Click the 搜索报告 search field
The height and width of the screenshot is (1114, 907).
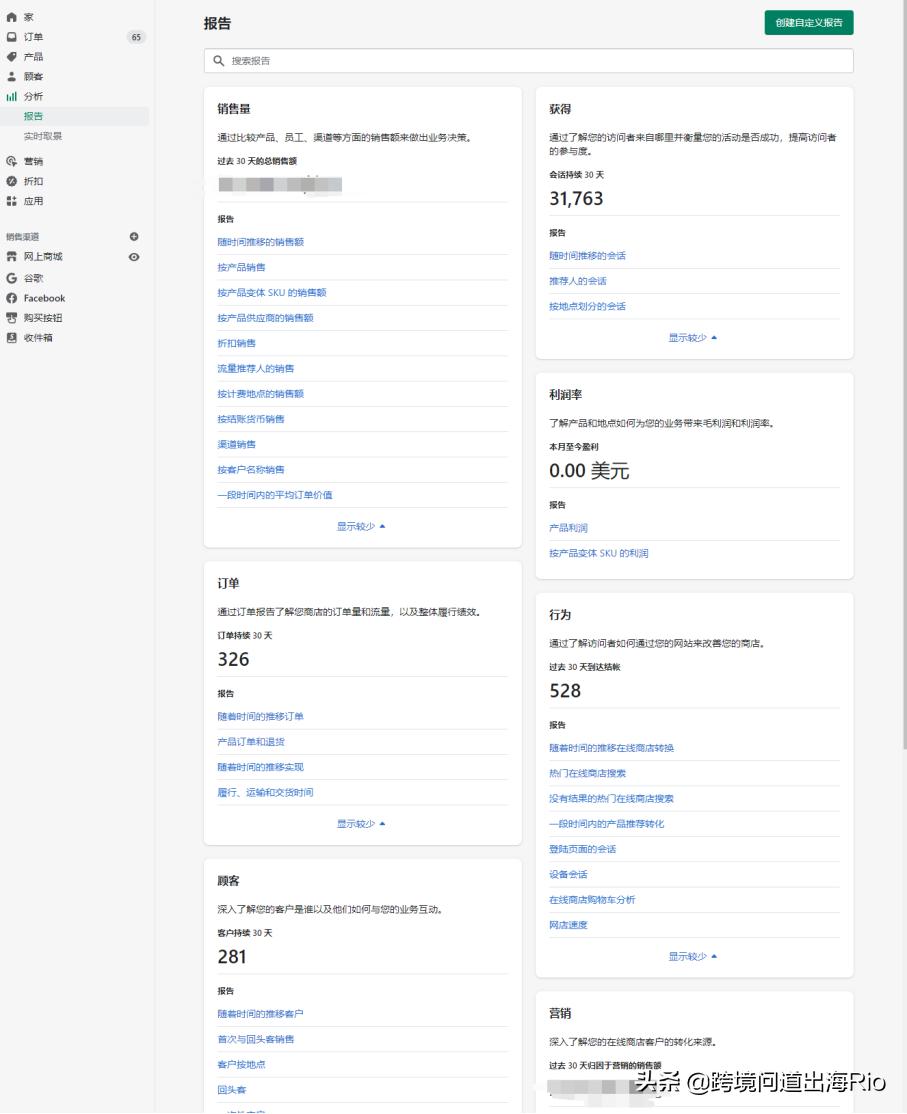point(530,61)
